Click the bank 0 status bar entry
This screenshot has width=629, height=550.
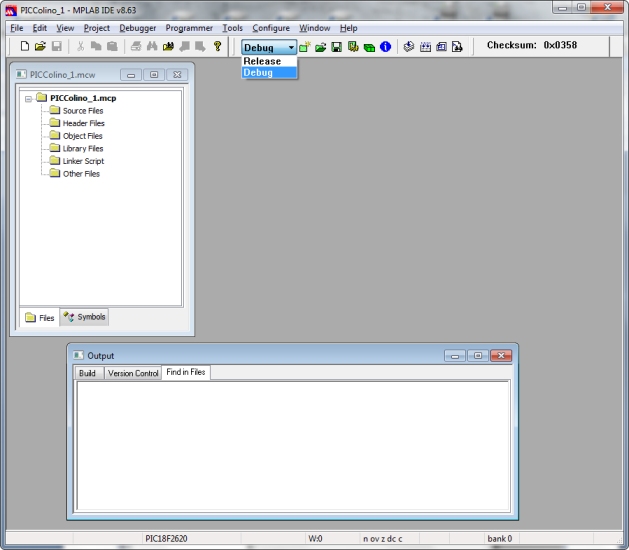coord(499,538)
